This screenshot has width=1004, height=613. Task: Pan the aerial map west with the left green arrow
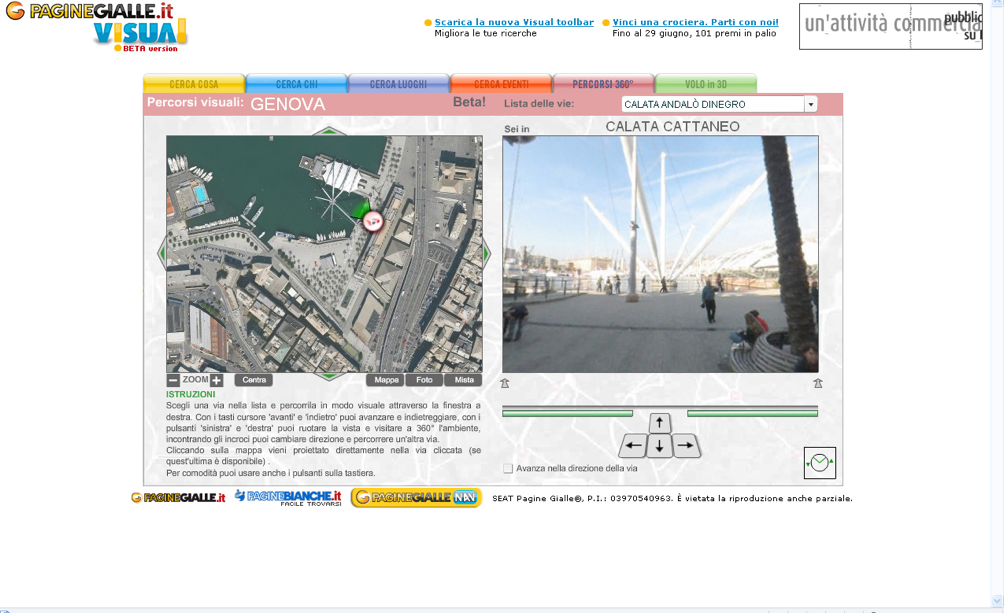[161, 254]
